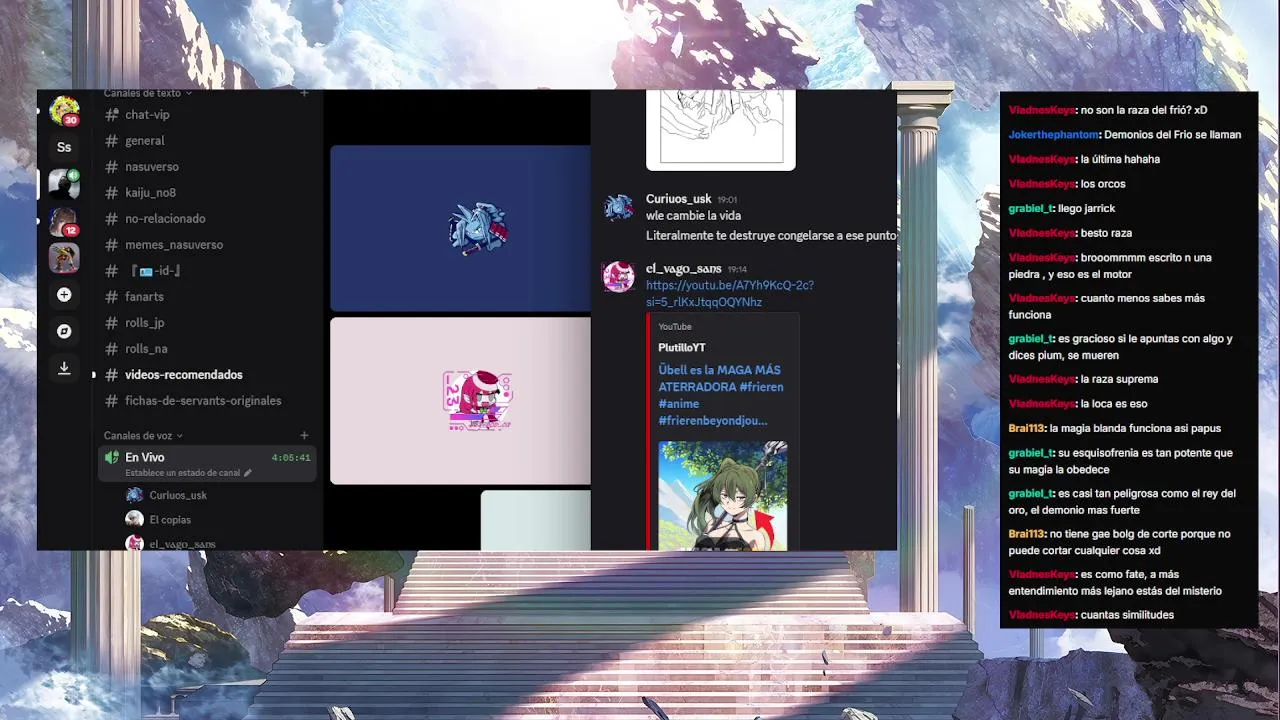Click the el_vago_sans username on the chat message
This screenshot has height=720, width=1280.
coord(684,269)
